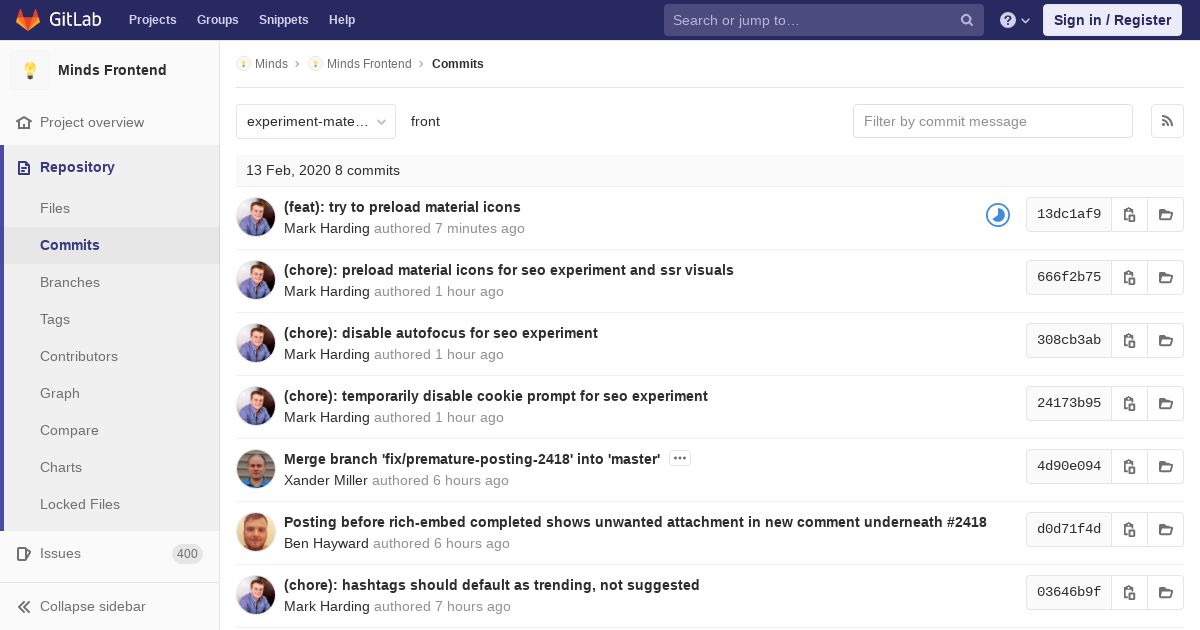
Task: Open the '(chore): disable autofocus for seo experiment' commit
Action: tap(441, 333)
